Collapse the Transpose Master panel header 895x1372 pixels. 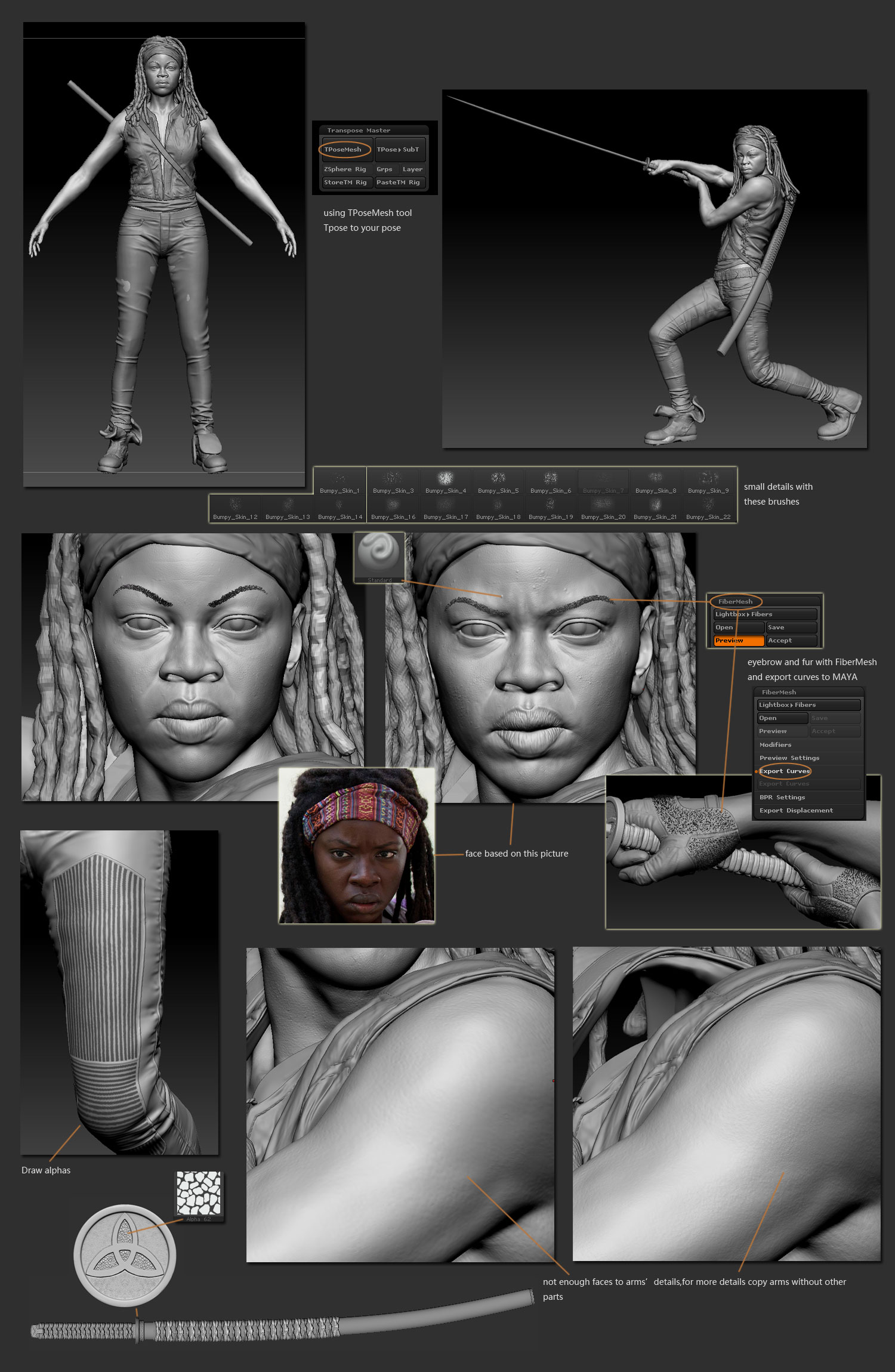(374, 130)
